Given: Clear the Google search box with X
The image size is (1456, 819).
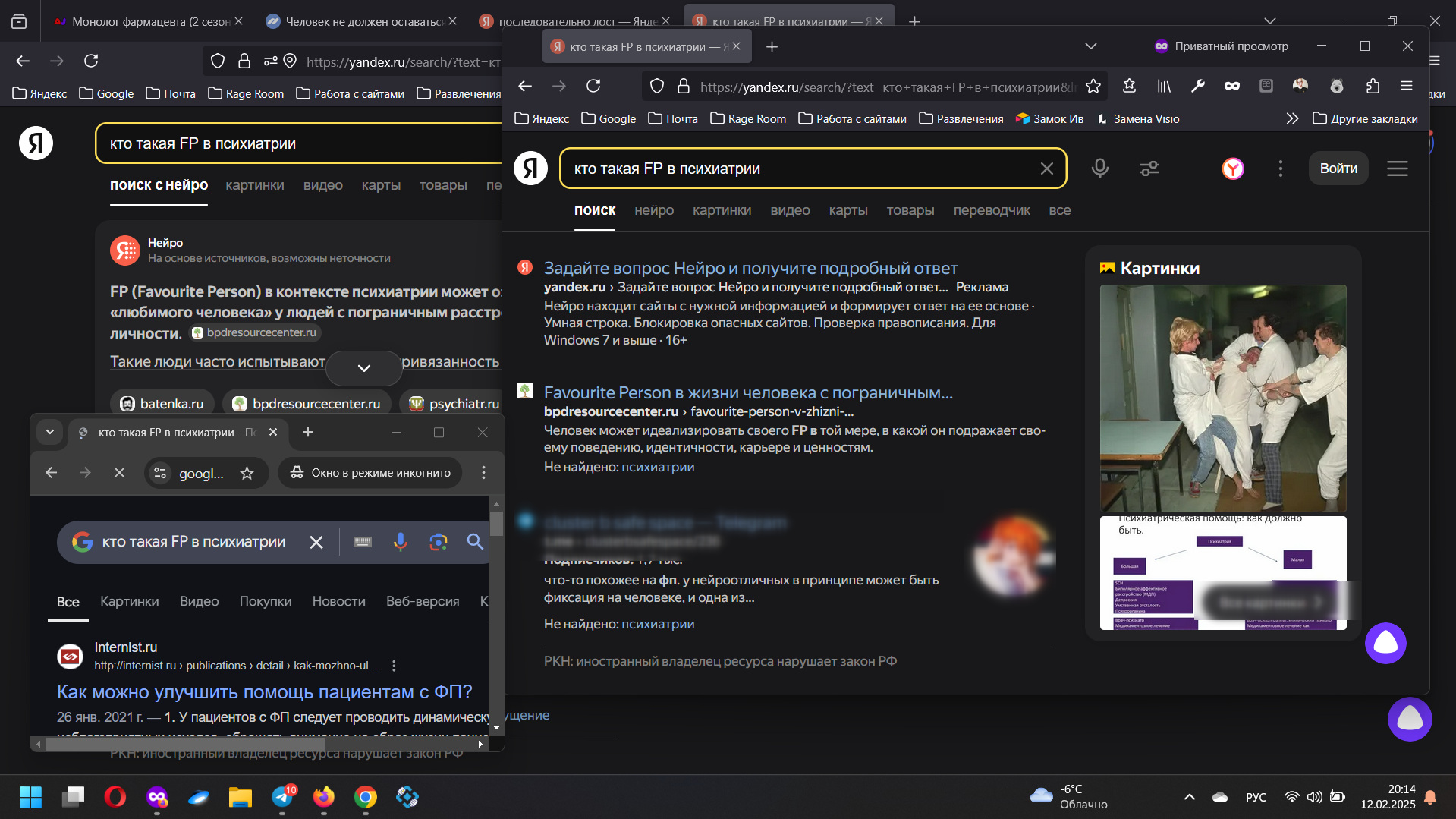Looking at the screenshot, I should pos(316,542).
